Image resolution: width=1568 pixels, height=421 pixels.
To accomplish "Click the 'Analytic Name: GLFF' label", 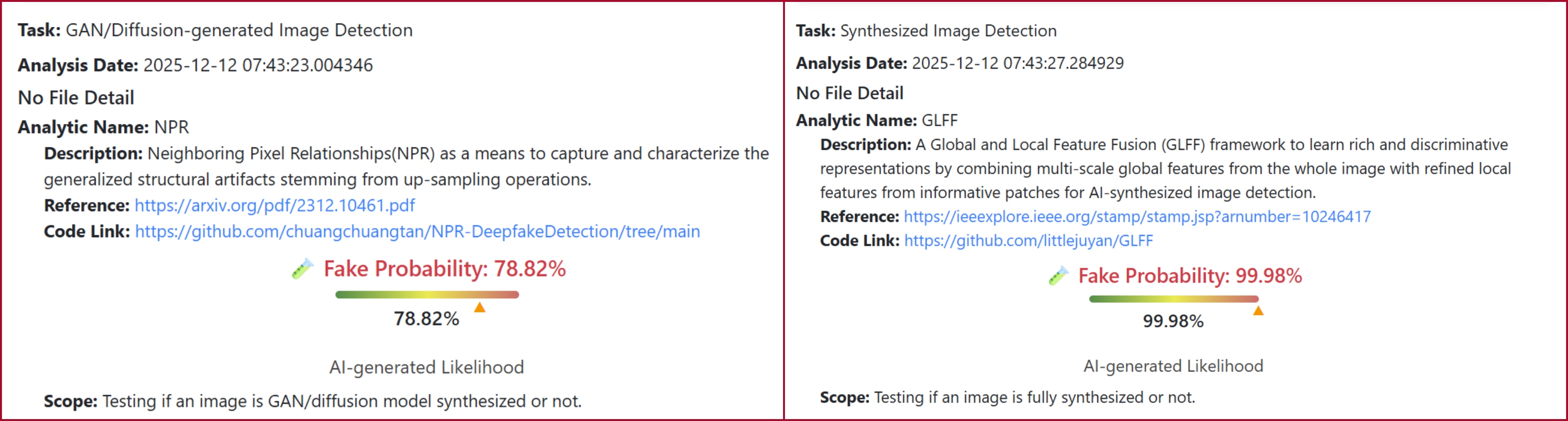I will [x=877, y=120].
